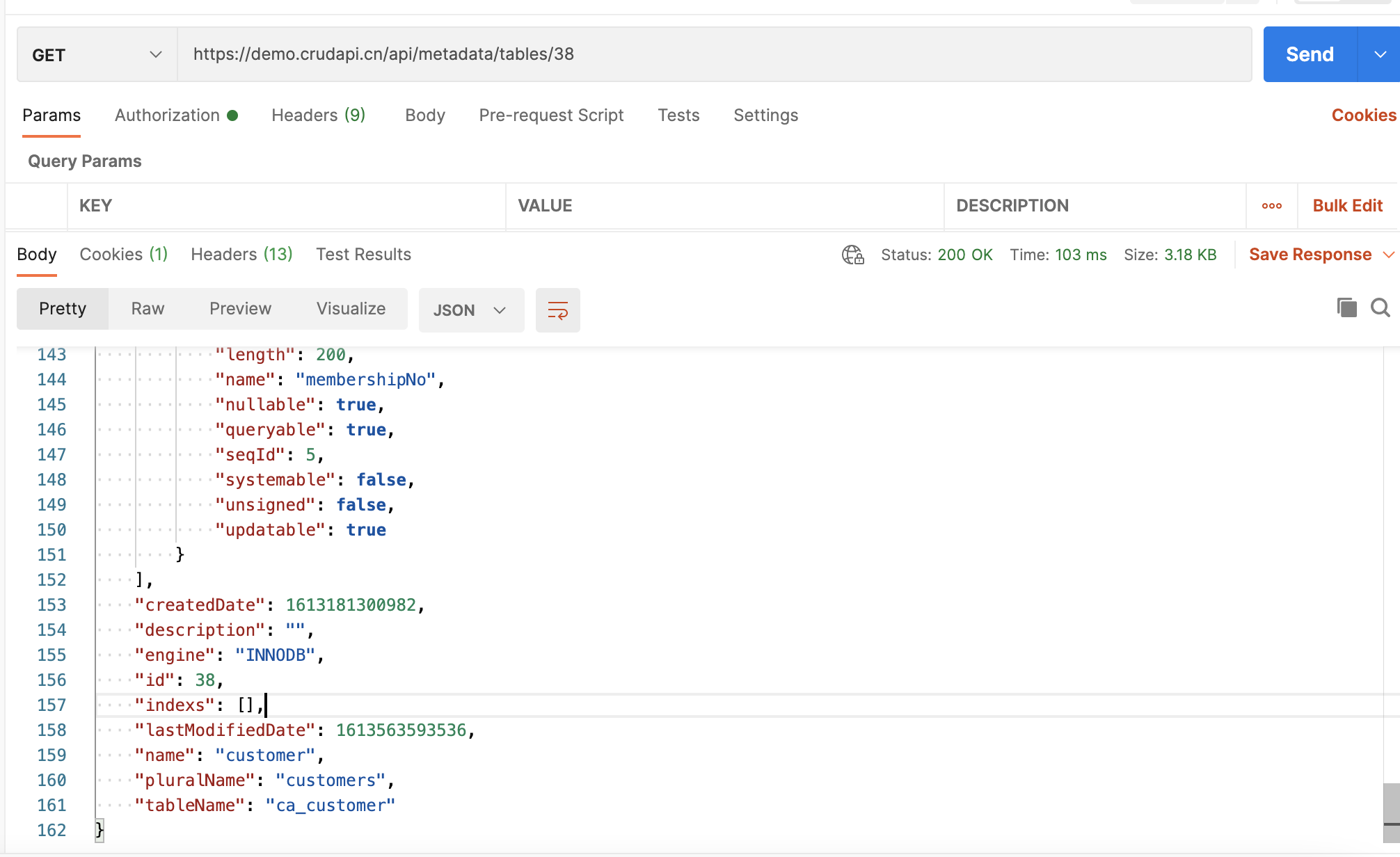Copy response using the copy icon
The height and width of the screenshot is (857, 1400).
1346,307
